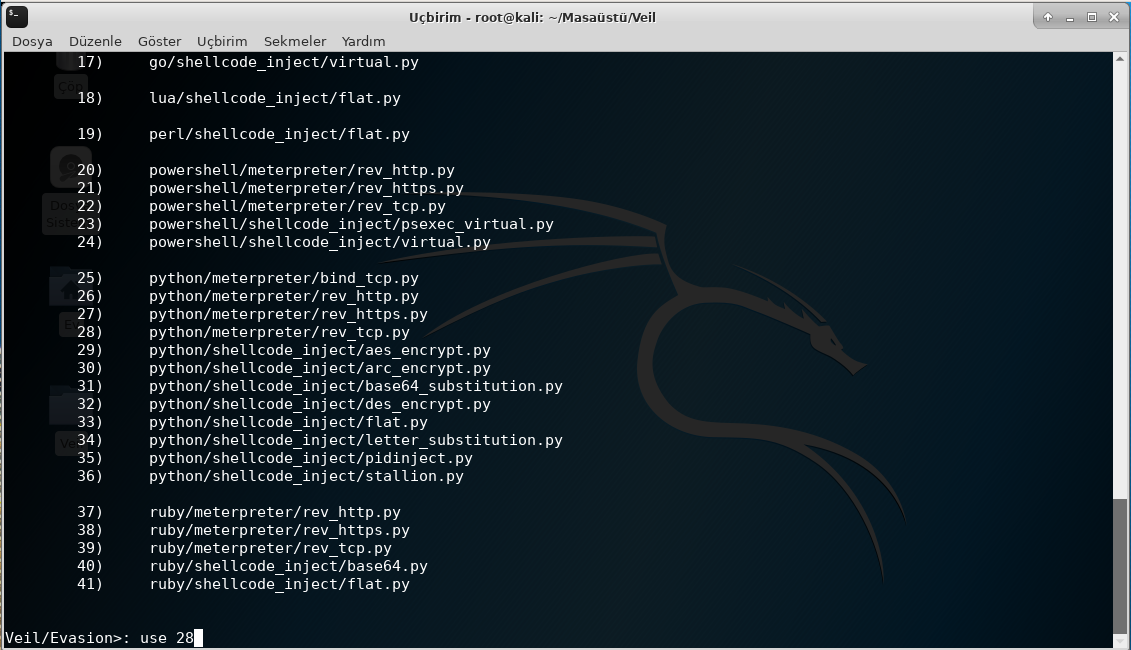The image size is (1131, 650).
Task: Click ruby/meterpreter/rev_tcp.py
Action: click(270, 549)
